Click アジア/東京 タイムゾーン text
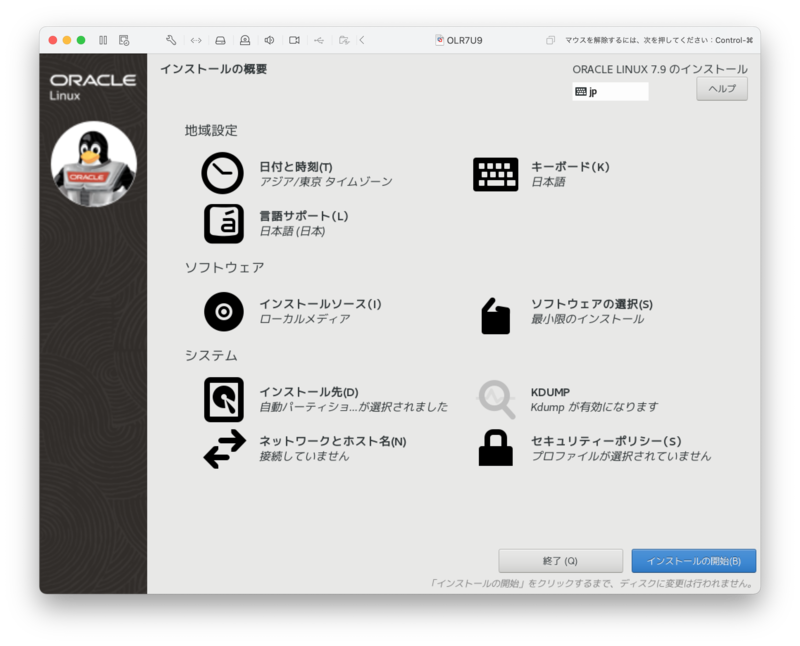The width and height of the screenshot is (800, 646). coord(326,182)
